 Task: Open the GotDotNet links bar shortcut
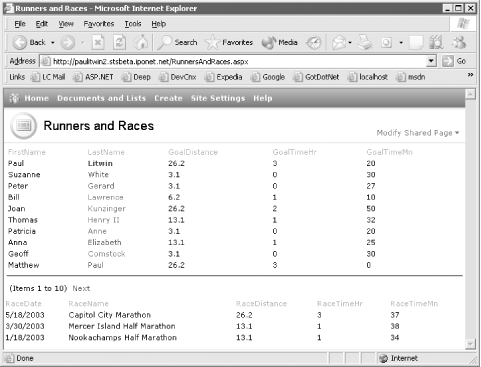pos(316,77)
